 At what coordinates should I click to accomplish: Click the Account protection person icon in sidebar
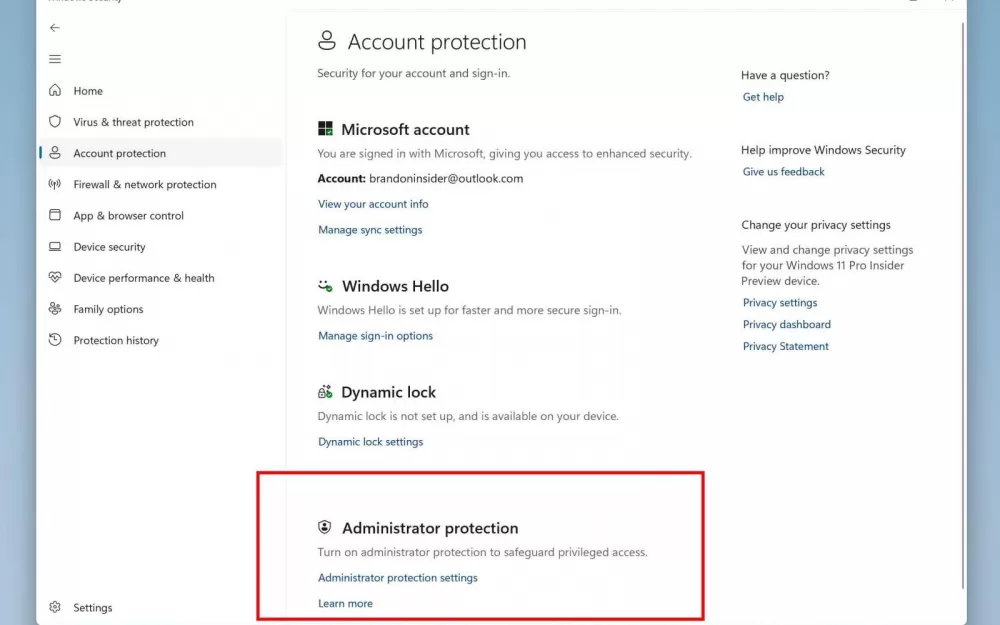pos(55,152)
